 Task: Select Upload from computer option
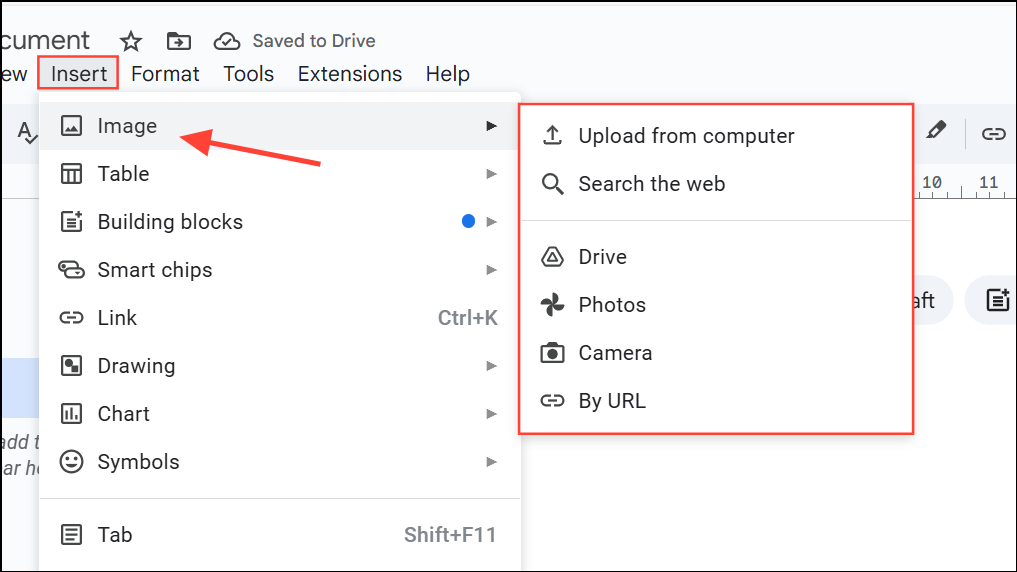point(686,136)
